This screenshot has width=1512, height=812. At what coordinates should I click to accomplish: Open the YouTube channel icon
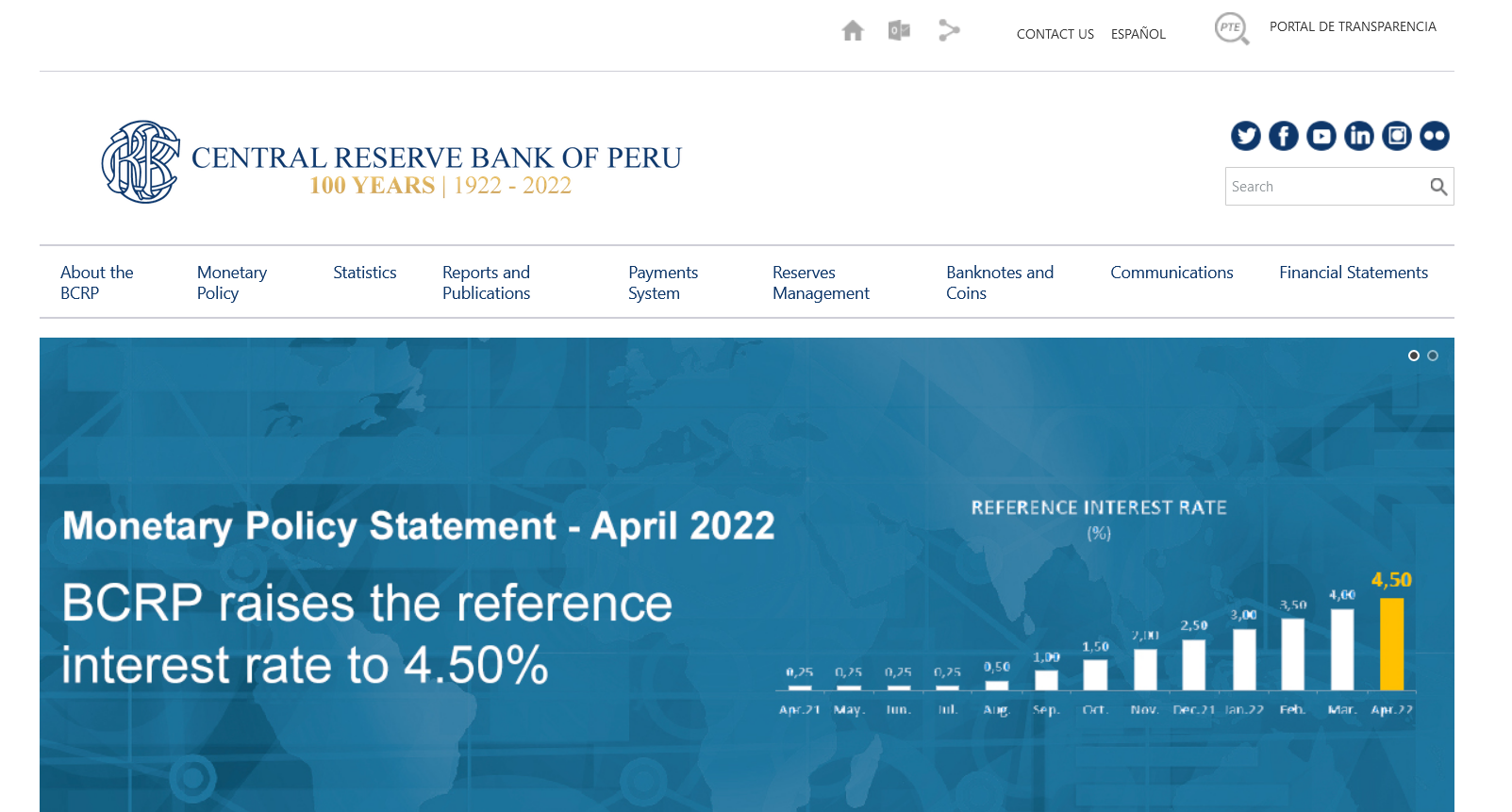tap(1321, 136)
